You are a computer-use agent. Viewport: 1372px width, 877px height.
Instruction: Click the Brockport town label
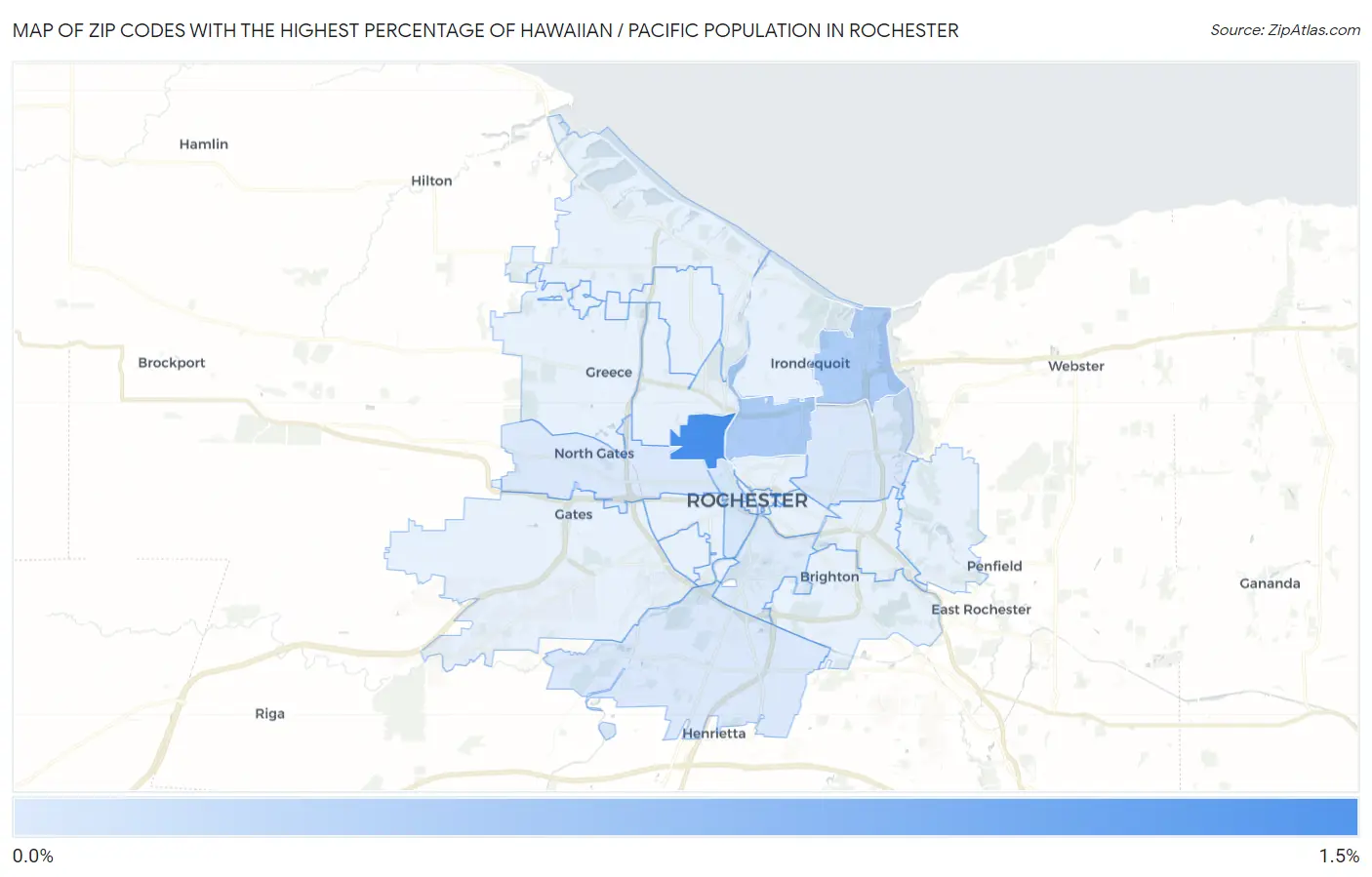tap(172, 362)
